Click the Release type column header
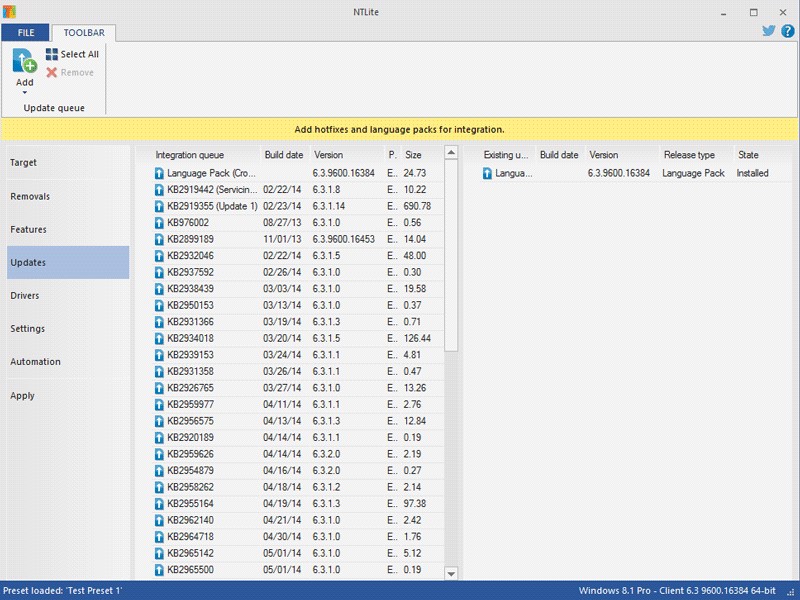This screenshot has height=600, width=800. click(x=689, y=155)
